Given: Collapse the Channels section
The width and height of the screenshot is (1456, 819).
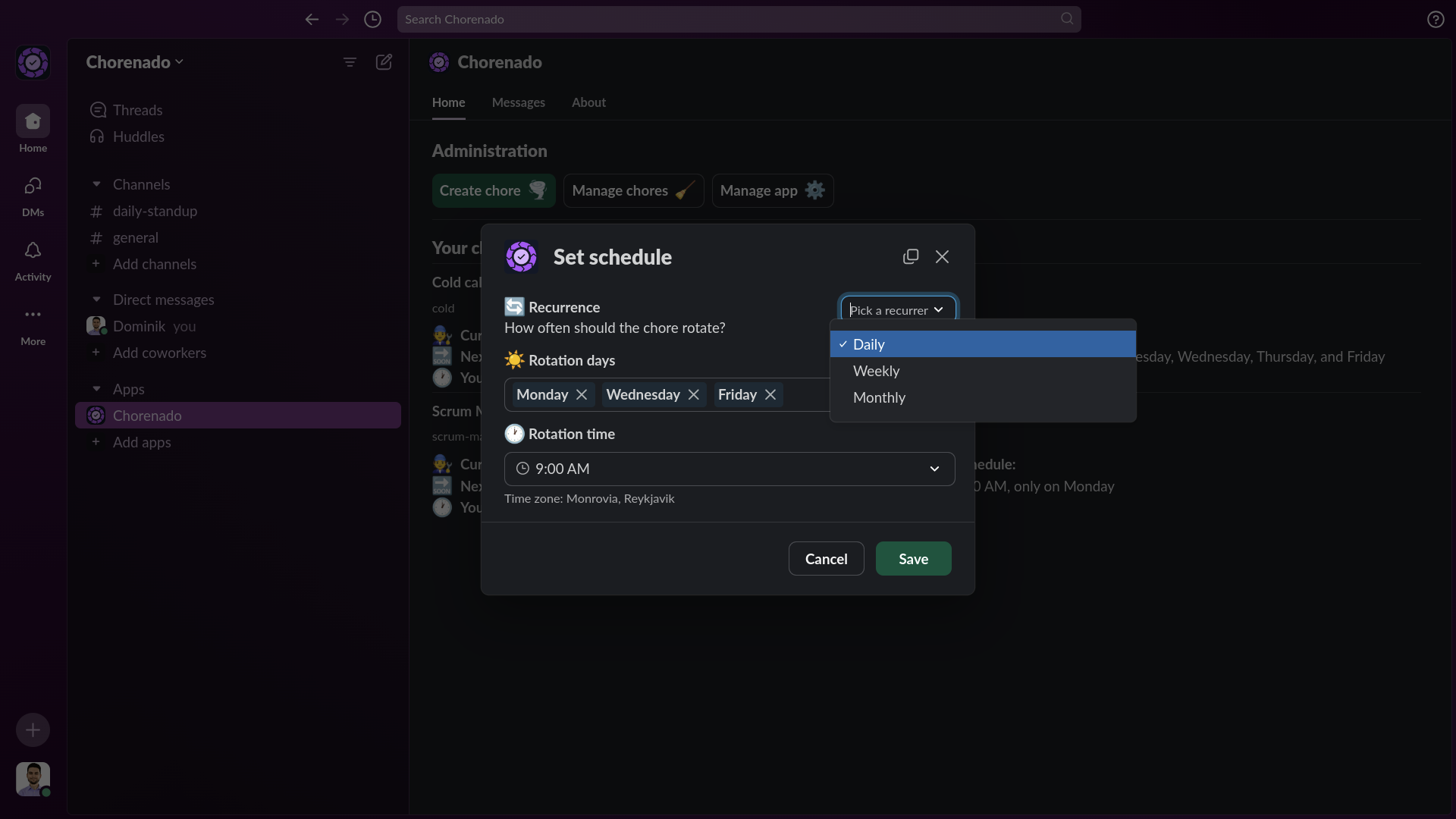Looking at the screenshot, I should [96, 184].
